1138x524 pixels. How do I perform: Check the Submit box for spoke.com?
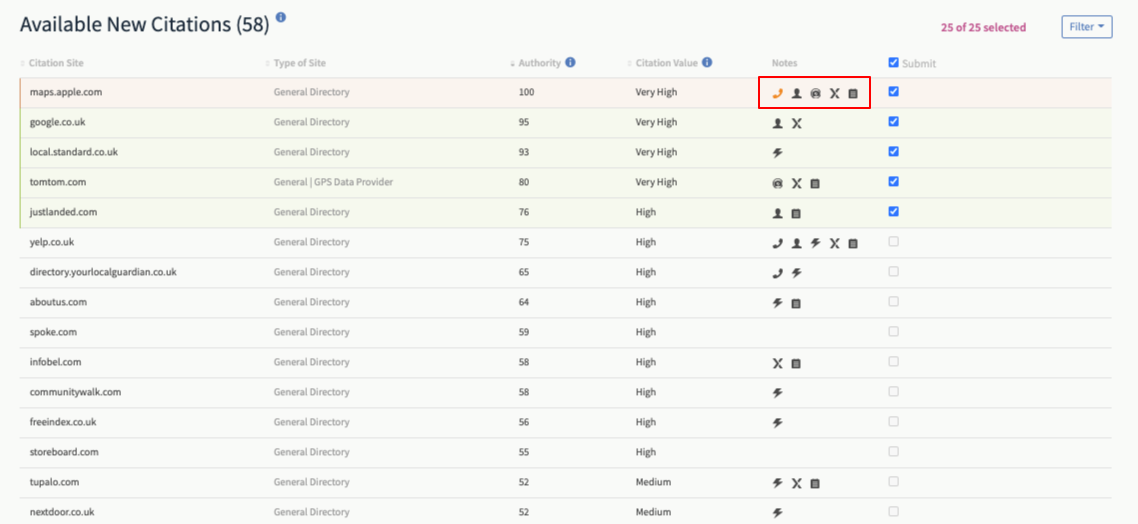click(x=893, y=331)
